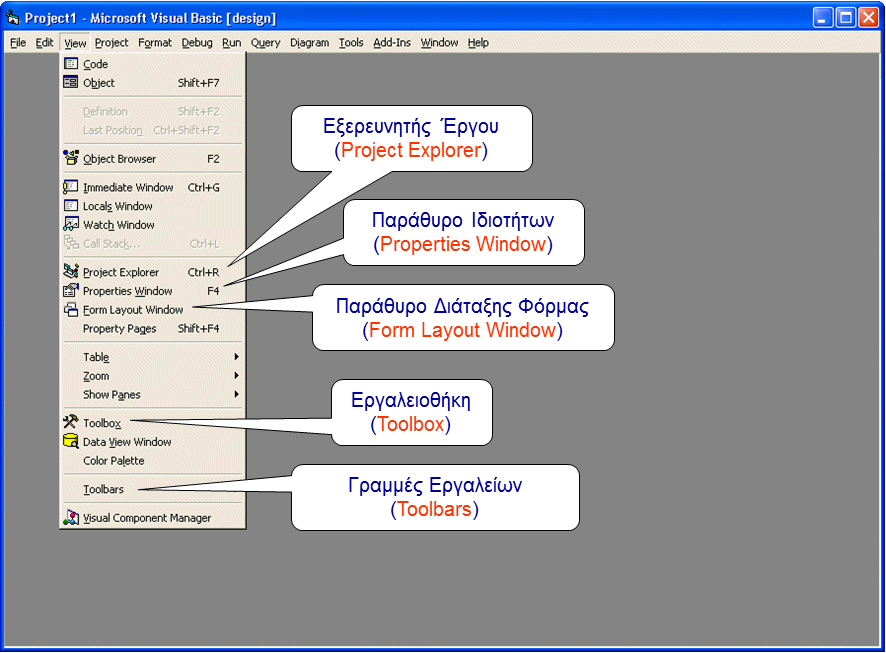Click the Watch Window icon

pyautogui.click(x=71, y=224)
